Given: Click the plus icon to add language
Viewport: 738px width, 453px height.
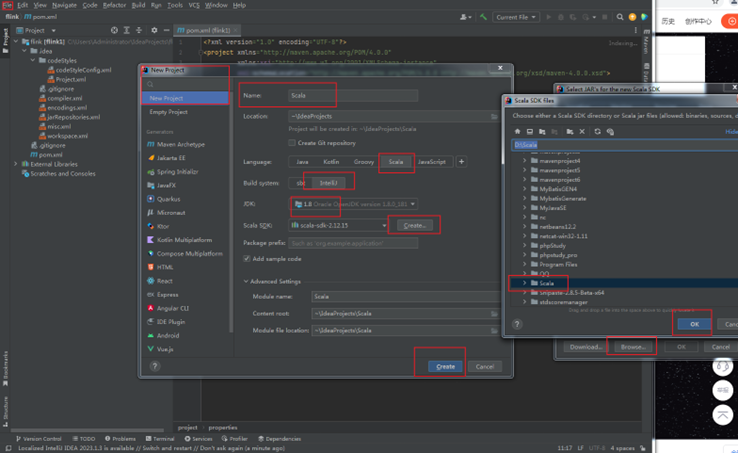Looking at the screenshot, I should click(461, 162).
